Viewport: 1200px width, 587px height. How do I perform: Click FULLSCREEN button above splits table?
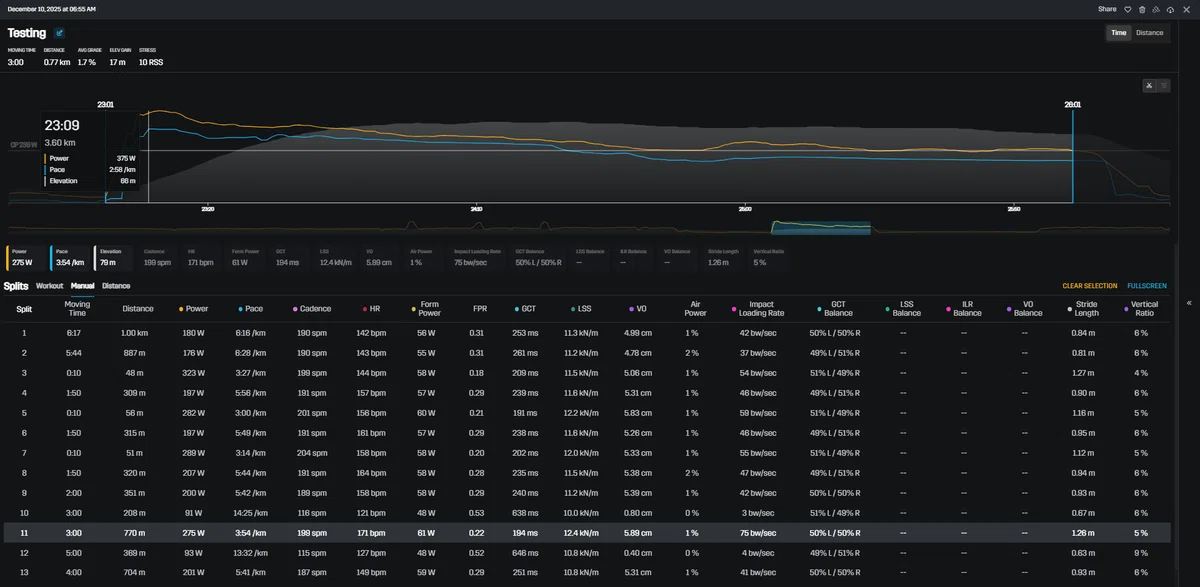click(x=1147, y=286)
